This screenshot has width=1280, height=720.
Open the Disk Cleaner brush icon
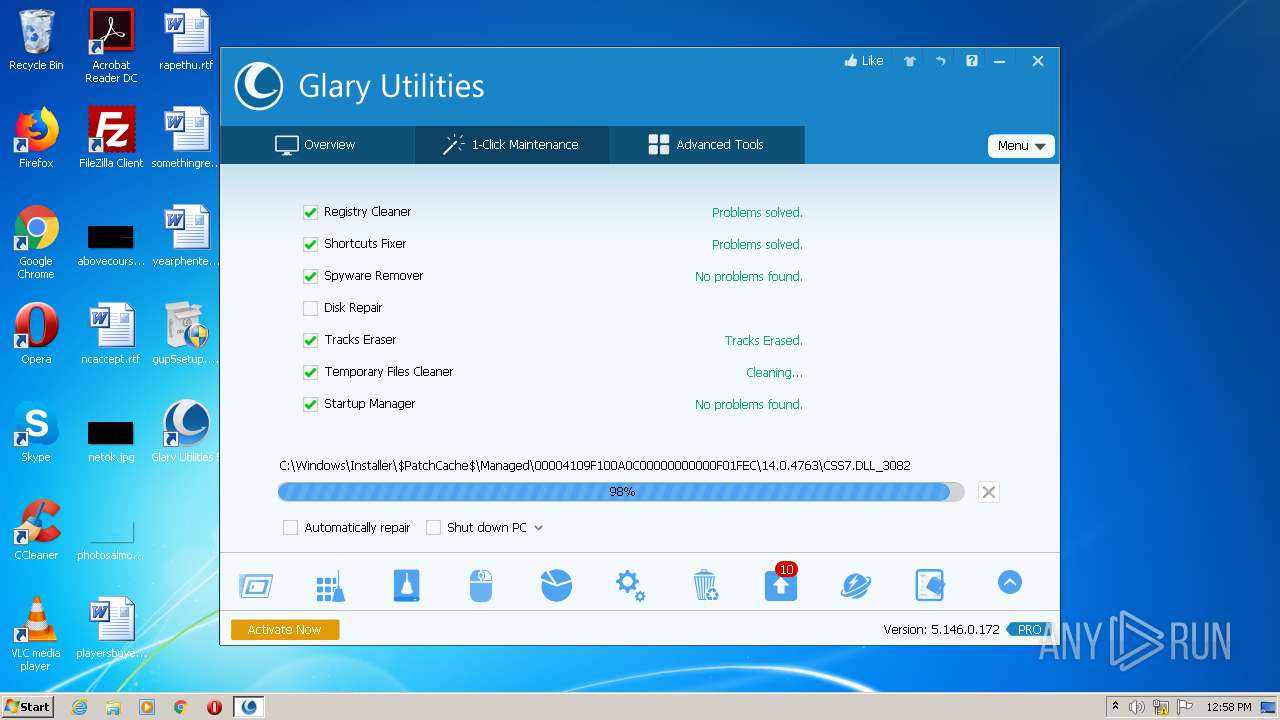coord(406,585)
